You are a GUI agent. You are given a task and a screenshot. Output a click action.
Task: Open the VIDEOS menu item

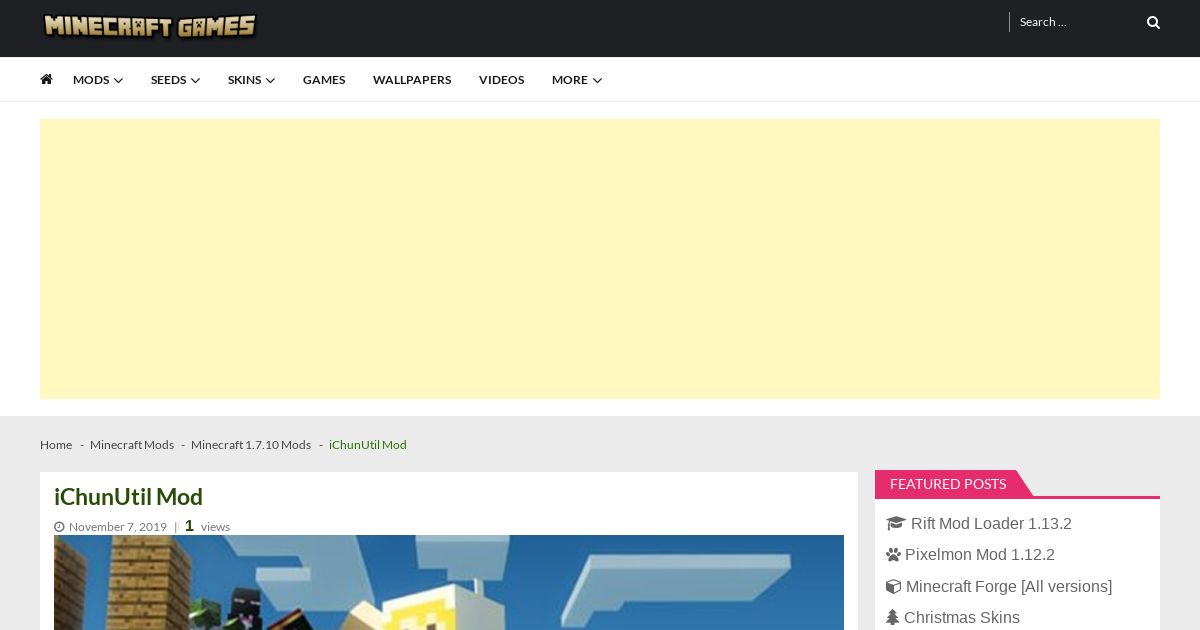coord(501,80)
